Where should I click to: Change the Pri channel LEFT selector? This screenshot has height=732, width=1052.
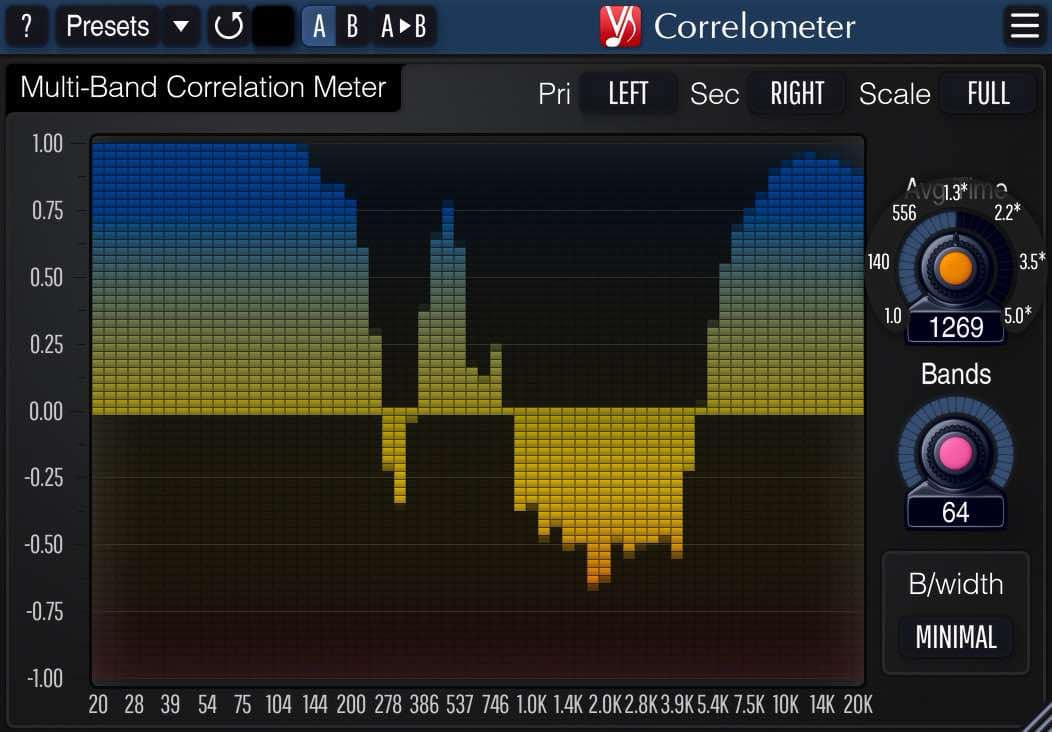[x=628, y=94]
